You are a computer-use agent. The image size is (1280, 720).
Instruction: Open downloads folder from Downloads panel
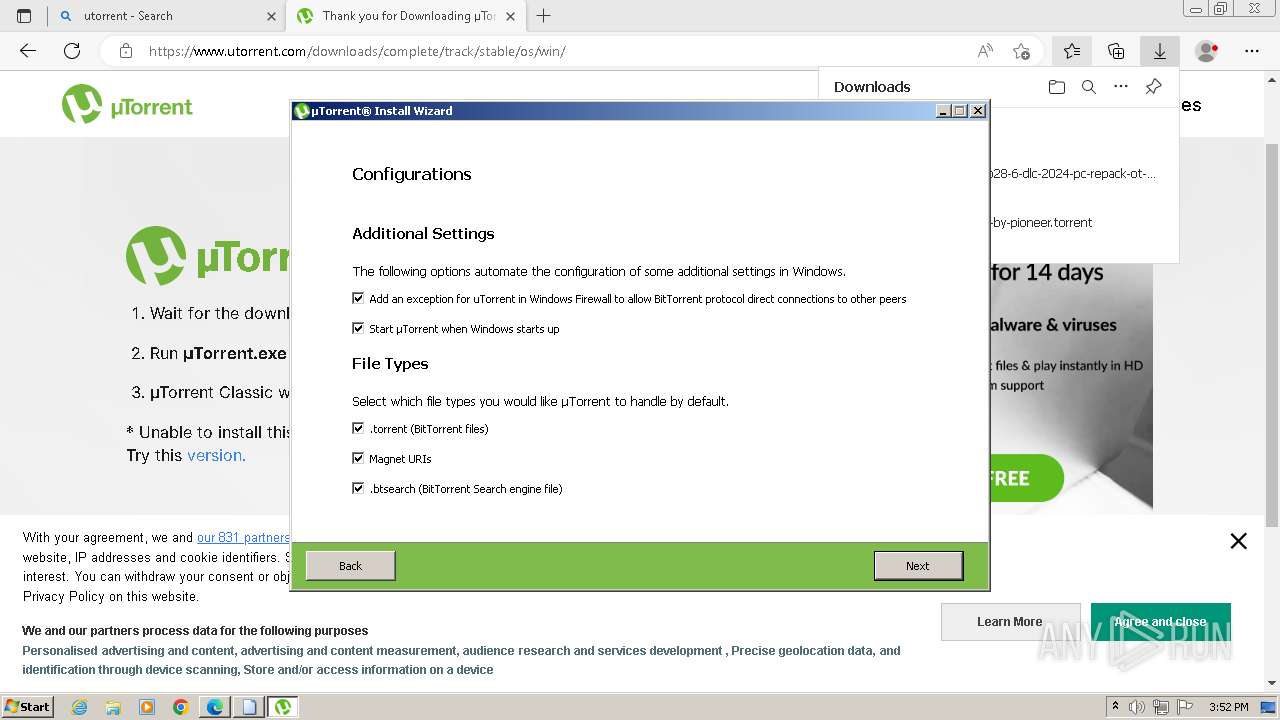(1057, 87)
